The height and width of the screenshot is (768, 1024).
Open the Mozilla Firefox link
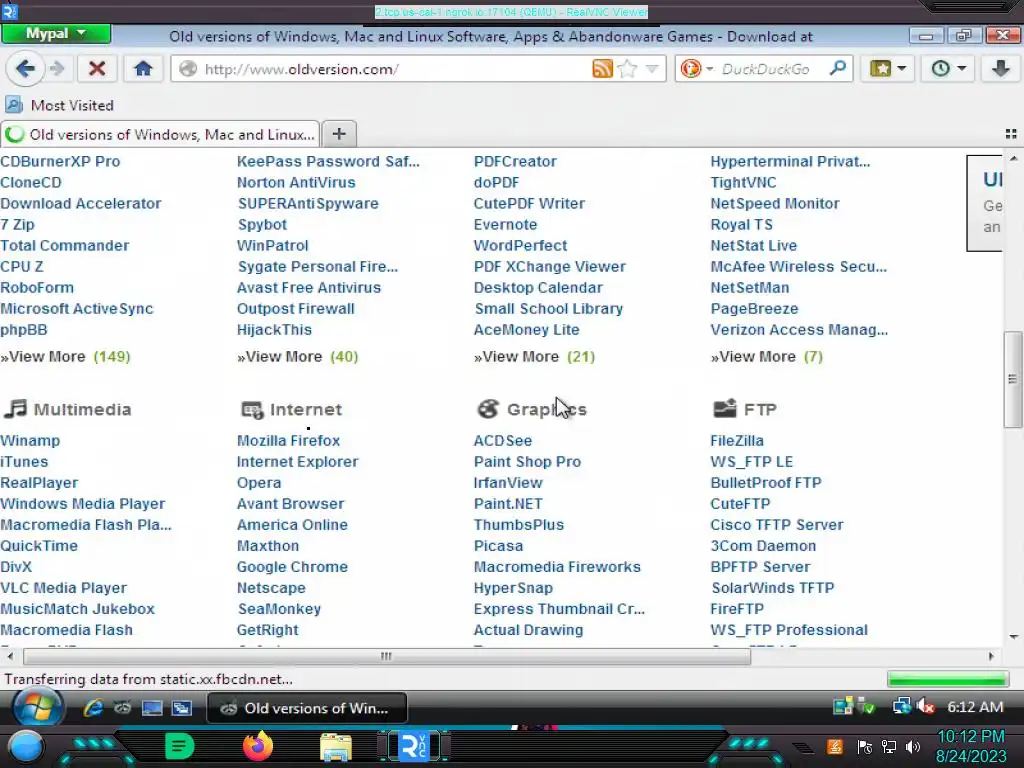[x=289, y=441]
